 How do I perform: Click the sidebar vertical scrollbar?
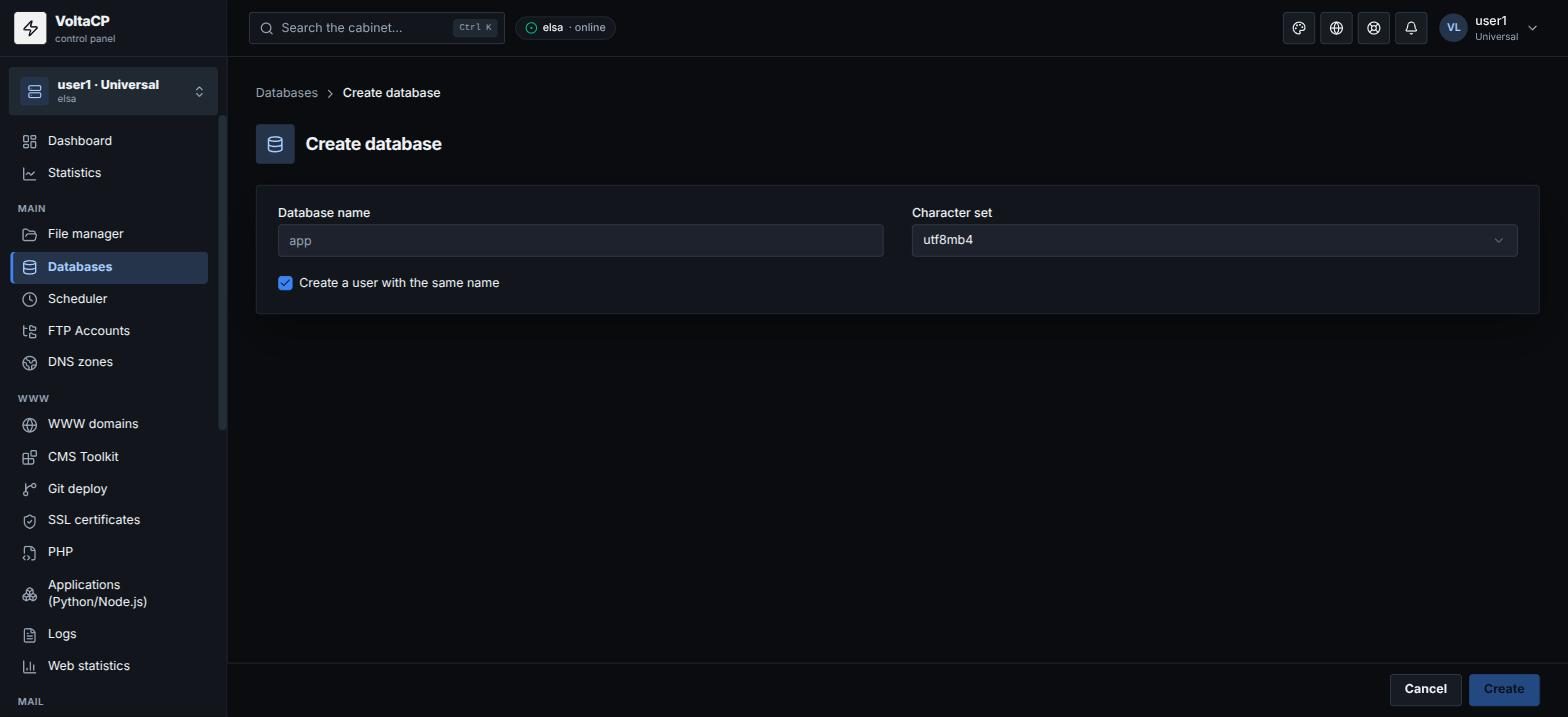pos(222,273)
